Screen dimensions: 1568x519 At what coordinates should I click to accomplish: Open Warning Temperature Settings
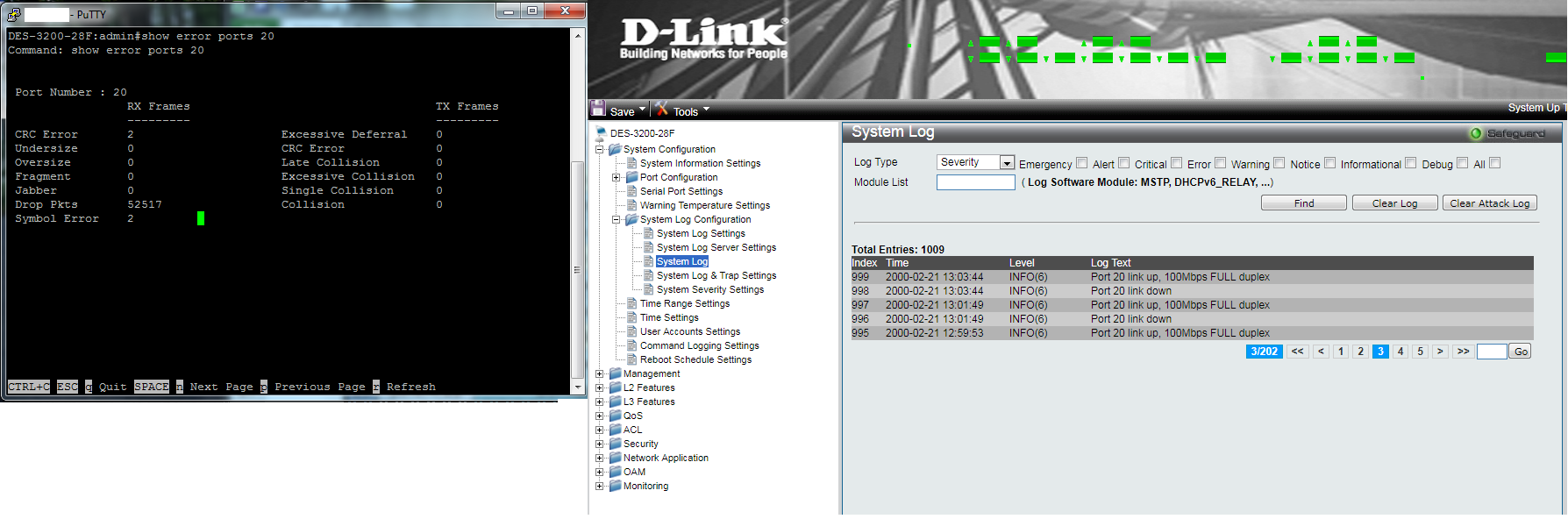(x=705, y=205)
